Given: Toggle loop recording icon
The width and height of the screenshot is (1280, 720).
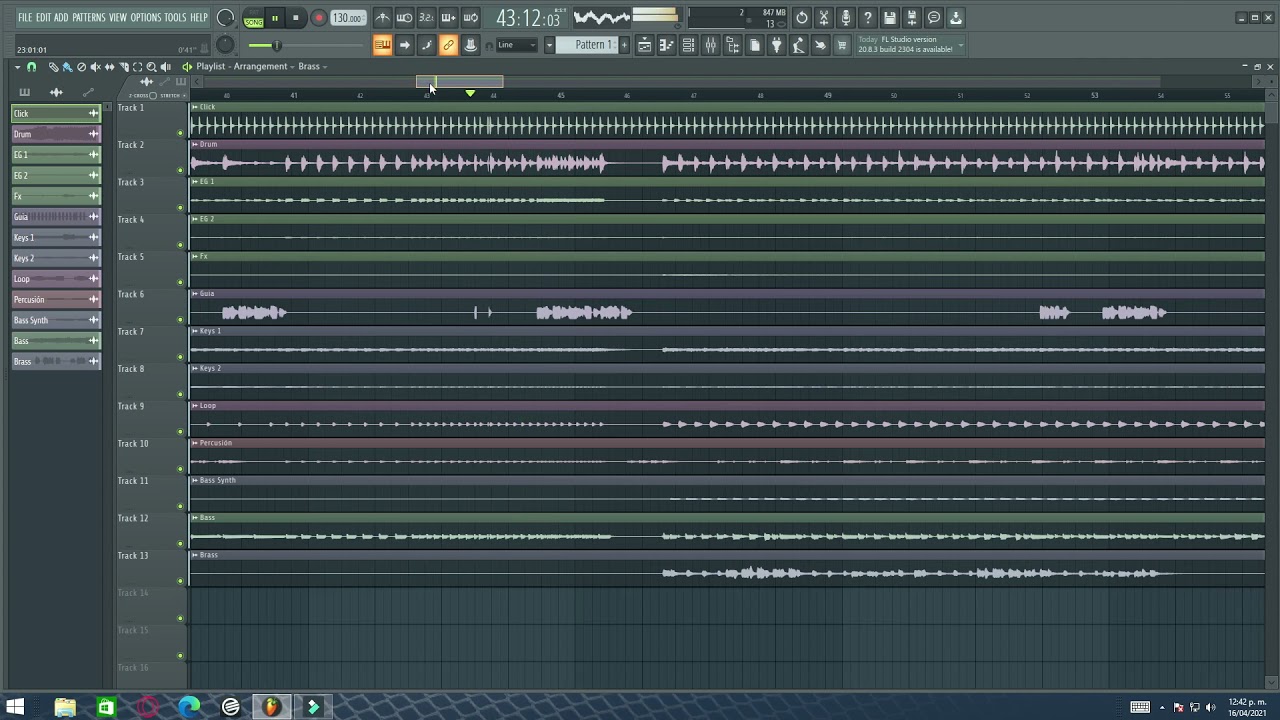Looking at the screenshot, I should pyautogui.click(x=471, y=18).
